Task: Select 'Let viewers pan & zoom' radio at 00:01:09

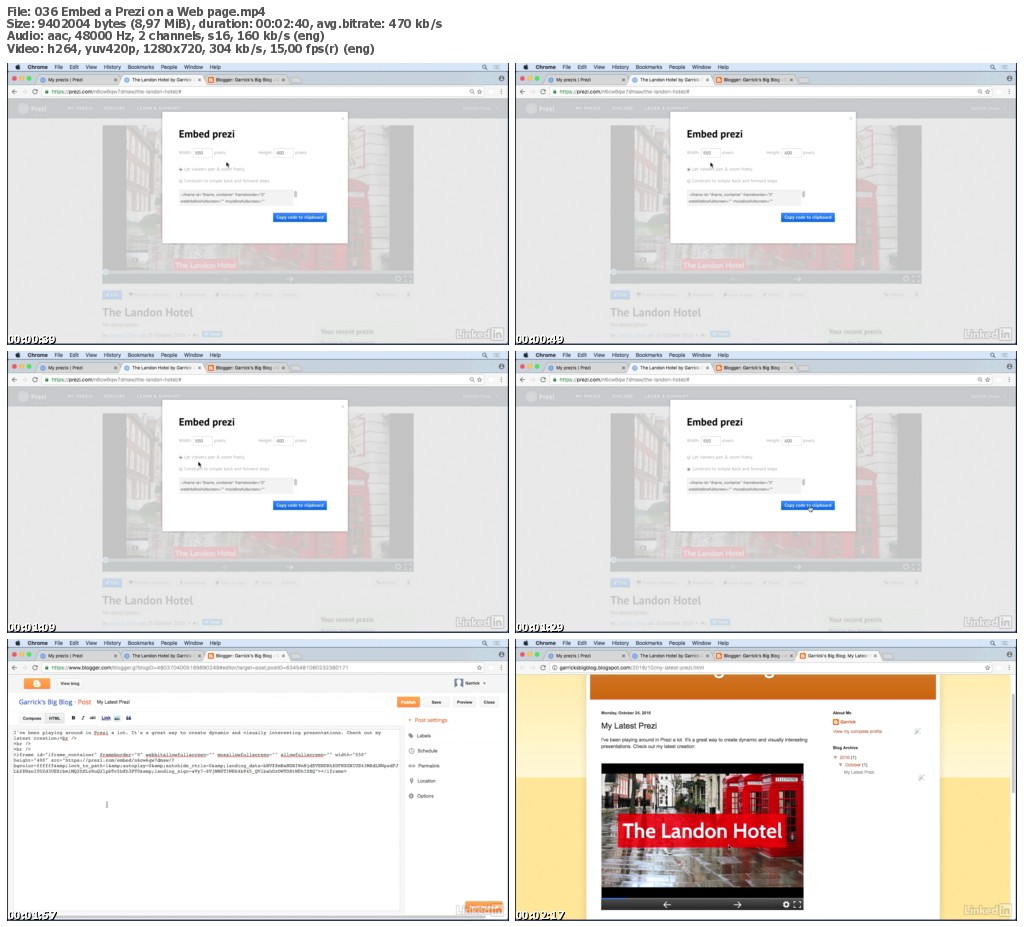Action: pos(181,457)
